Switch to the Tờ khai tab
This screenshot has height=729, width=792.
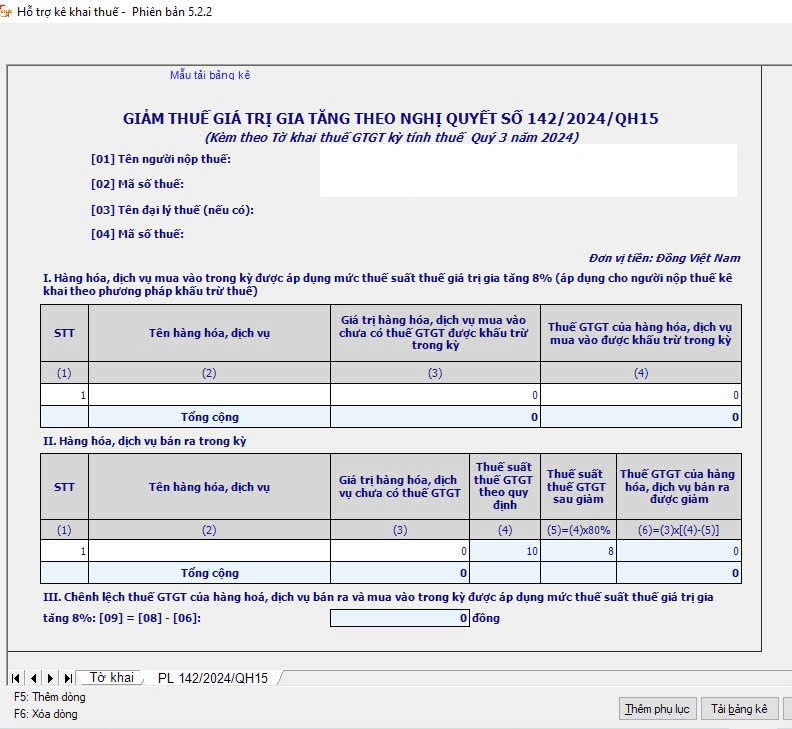pyautogui.click(x=112, y=677)
